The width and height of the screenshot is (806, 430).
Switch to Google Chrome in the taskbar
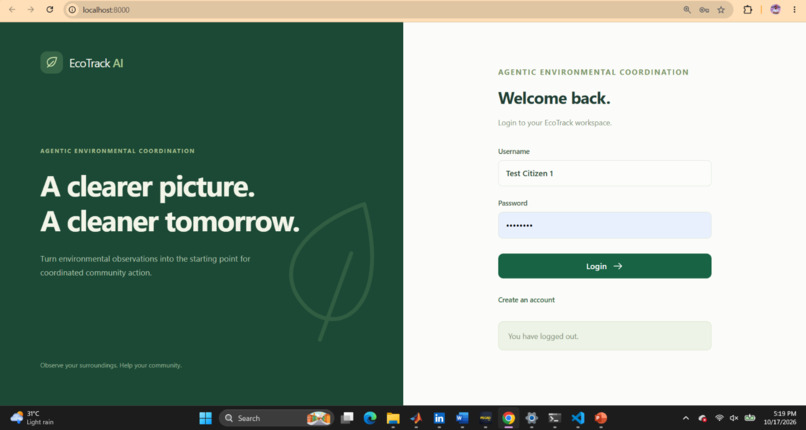(508, 418)
